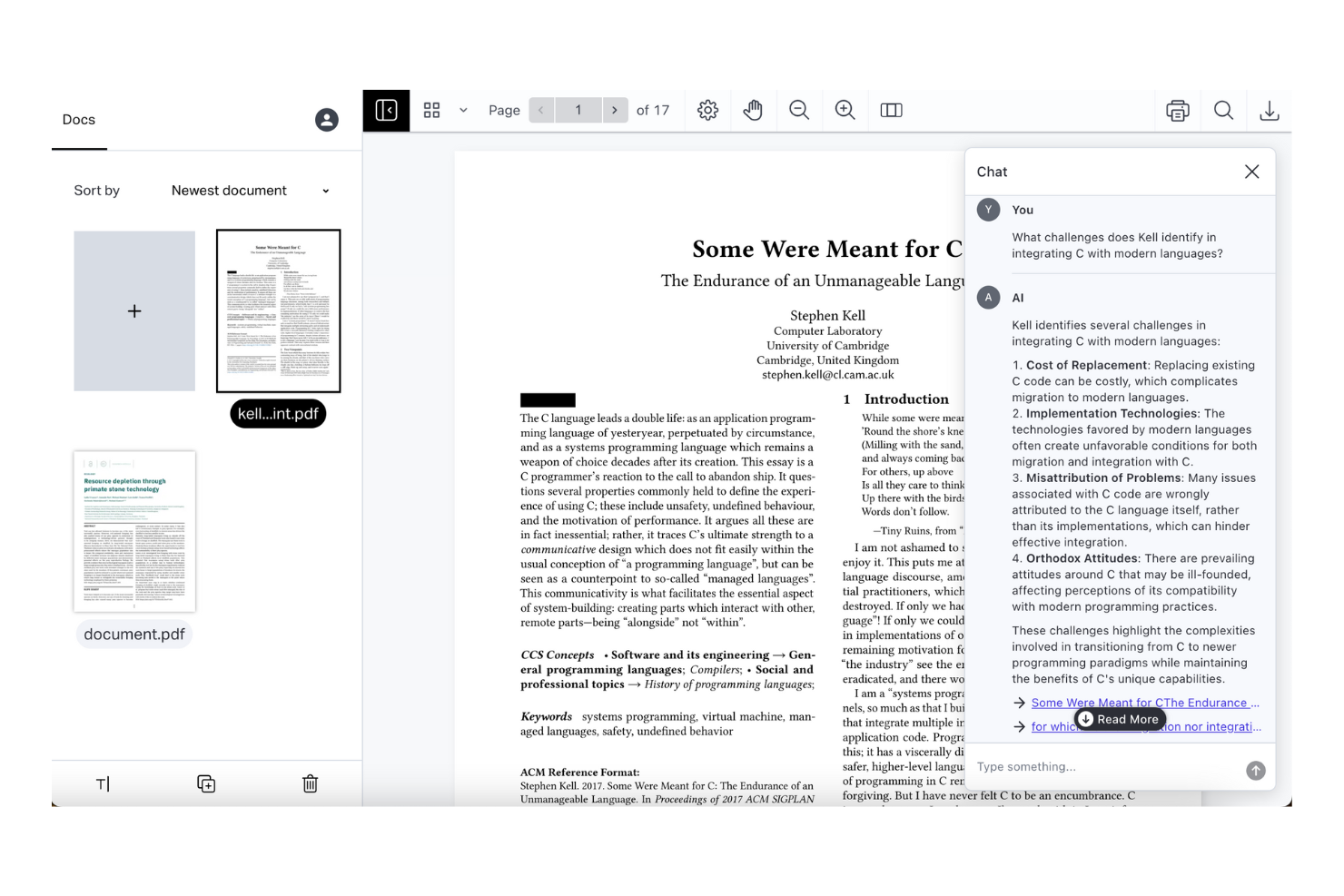Print the current document
This screenshot has width=1344, height=896.
coord(1177,110)
